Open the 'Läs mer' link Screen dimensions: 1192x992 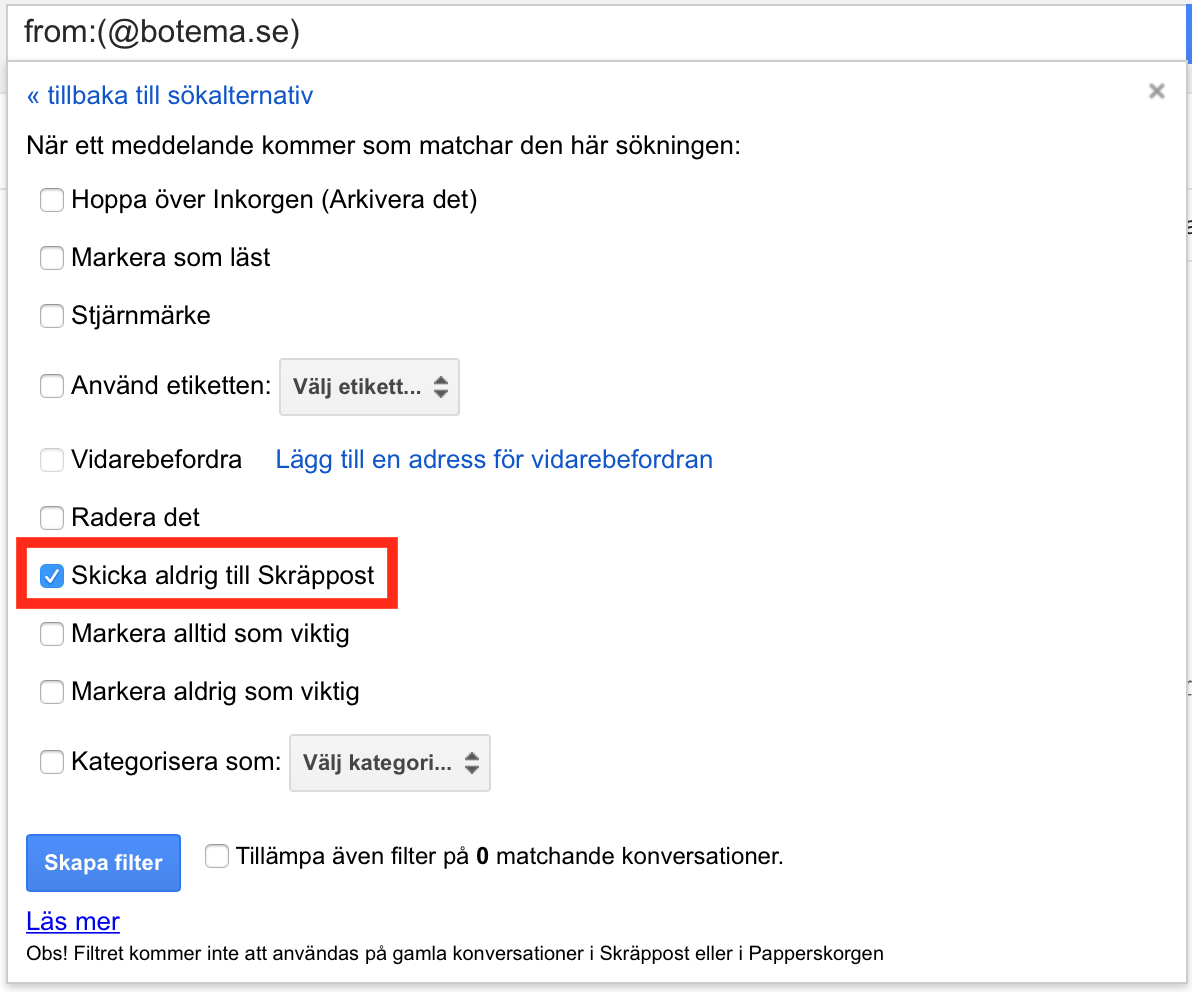point(73,922)
